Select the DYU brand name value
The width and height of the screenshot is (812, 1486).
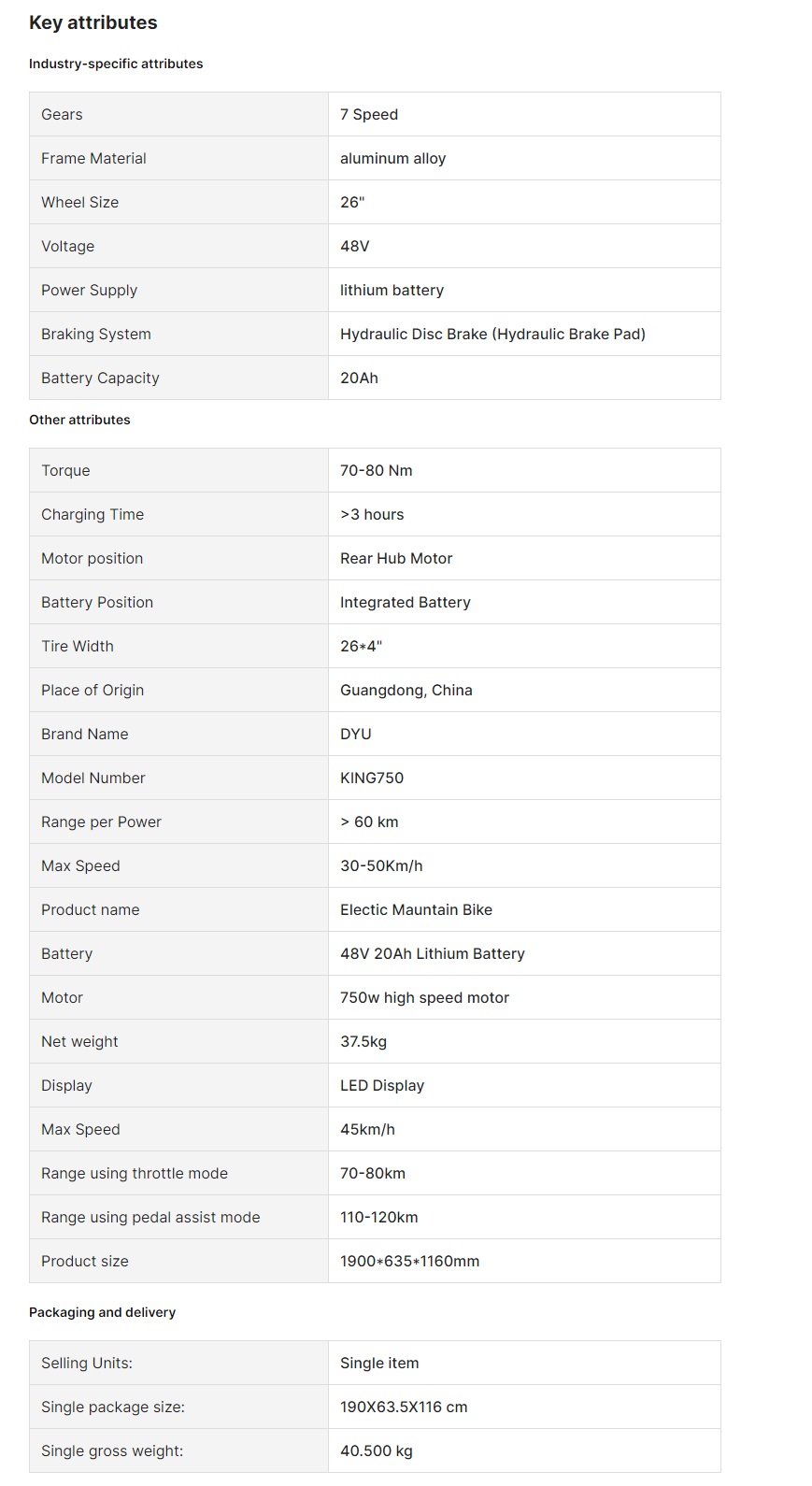click(356, 734)
